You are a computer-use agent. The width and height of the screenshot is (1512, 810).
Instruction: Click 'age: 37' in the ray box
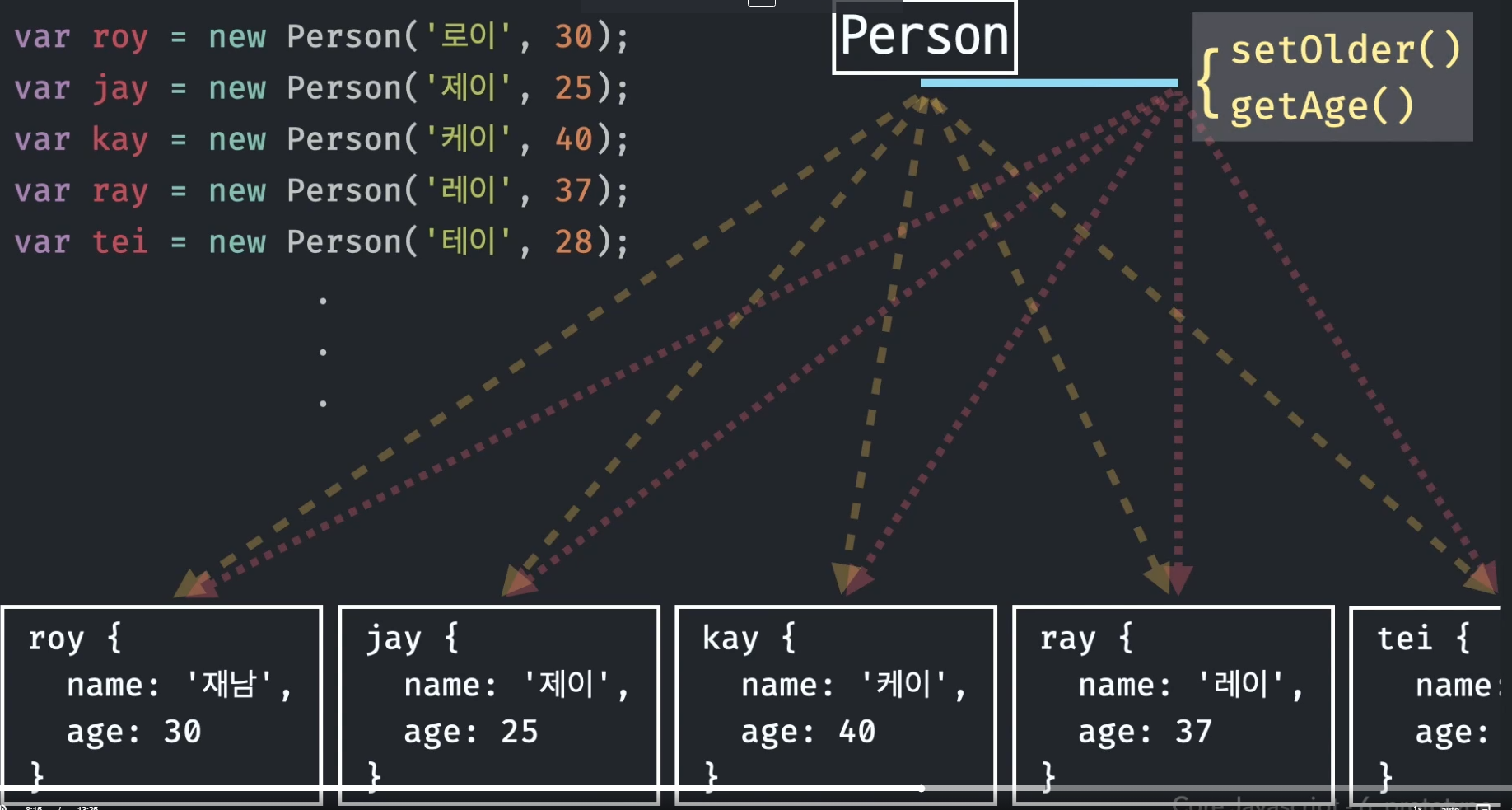(x=1146, y=732)
